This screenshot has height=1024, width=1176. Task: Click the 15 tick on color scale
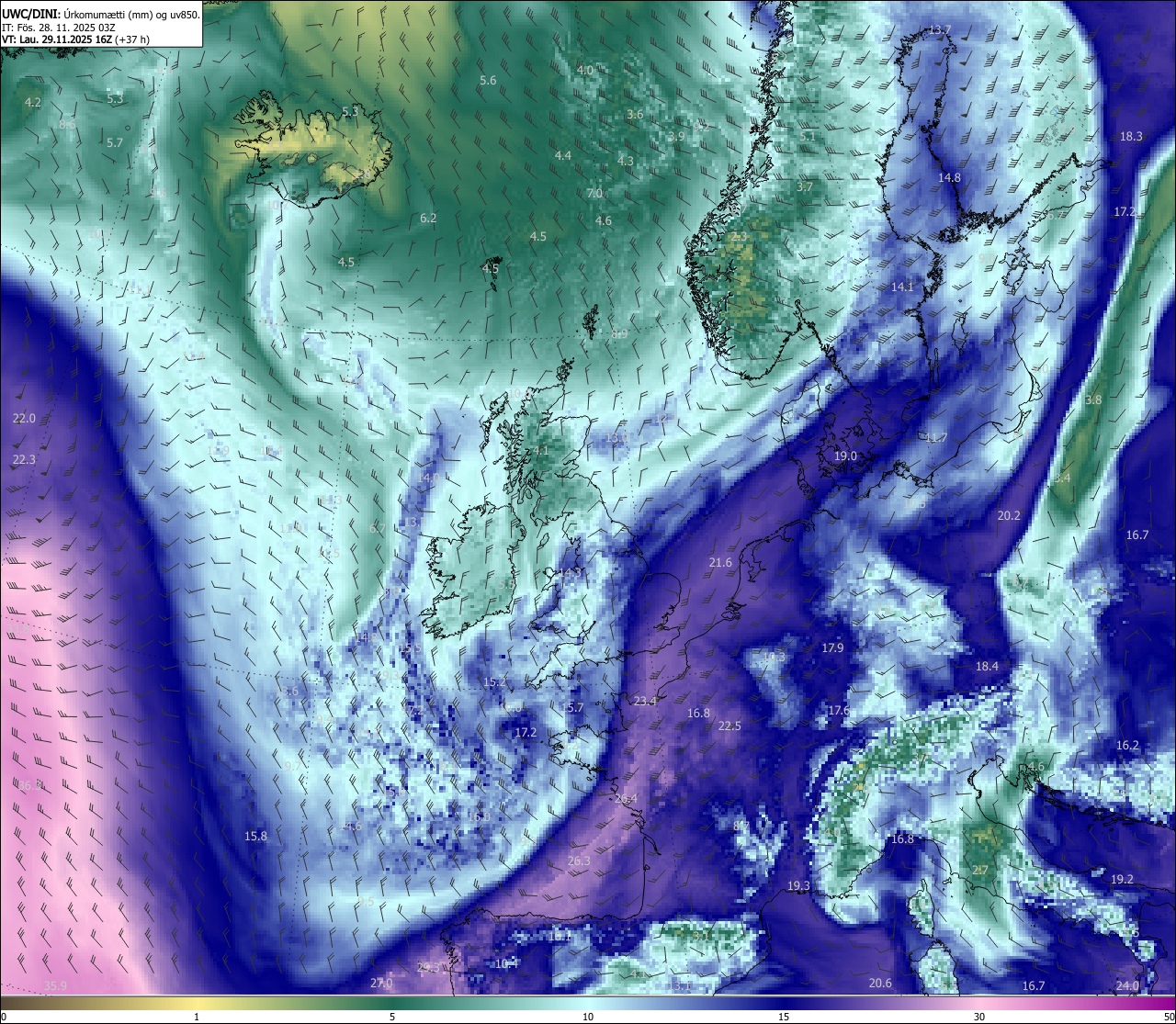(x=784, y=1017)
